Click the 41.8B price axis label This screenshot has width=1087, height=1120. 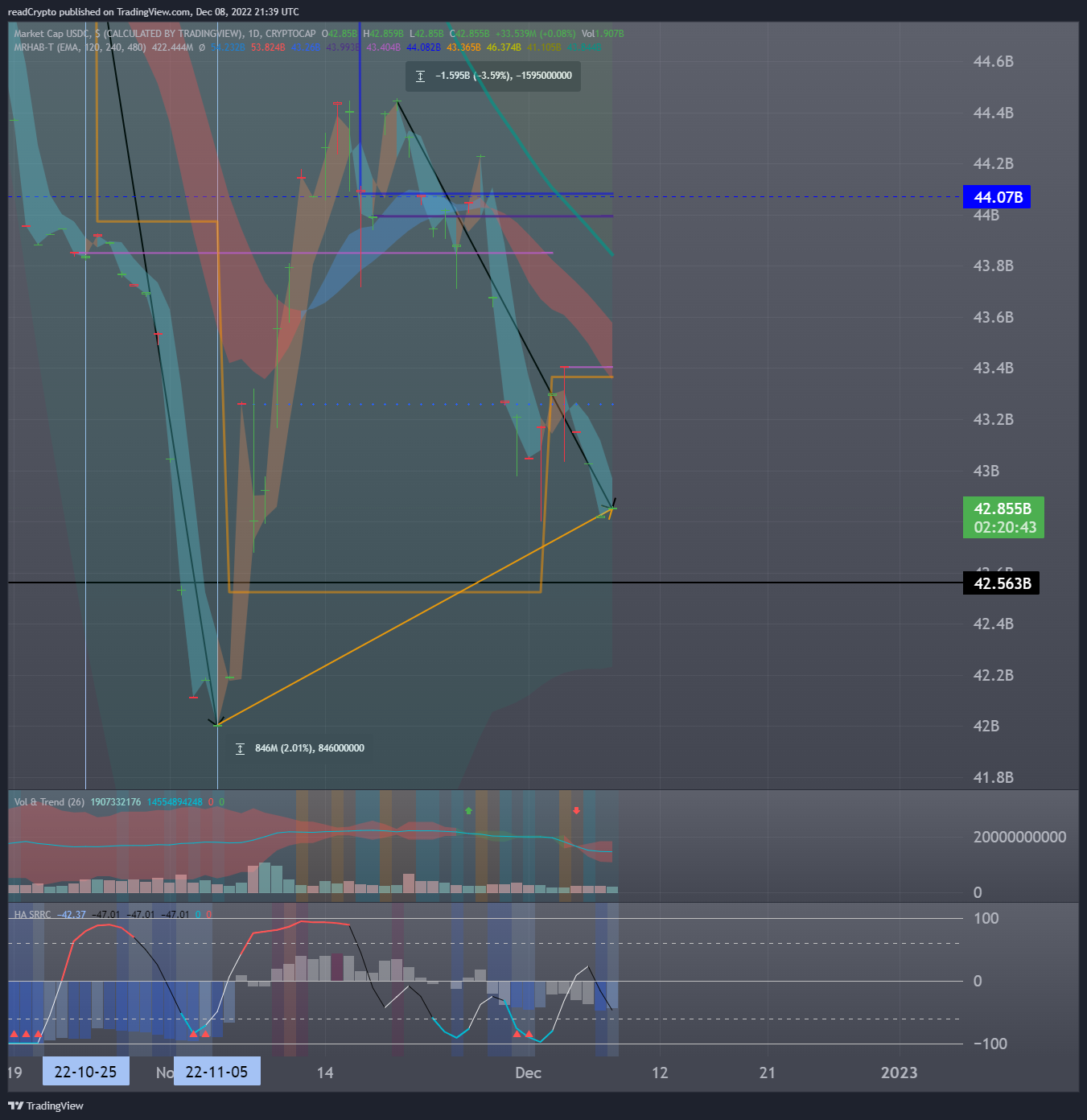pyautogui.click(x=994, y=778)
